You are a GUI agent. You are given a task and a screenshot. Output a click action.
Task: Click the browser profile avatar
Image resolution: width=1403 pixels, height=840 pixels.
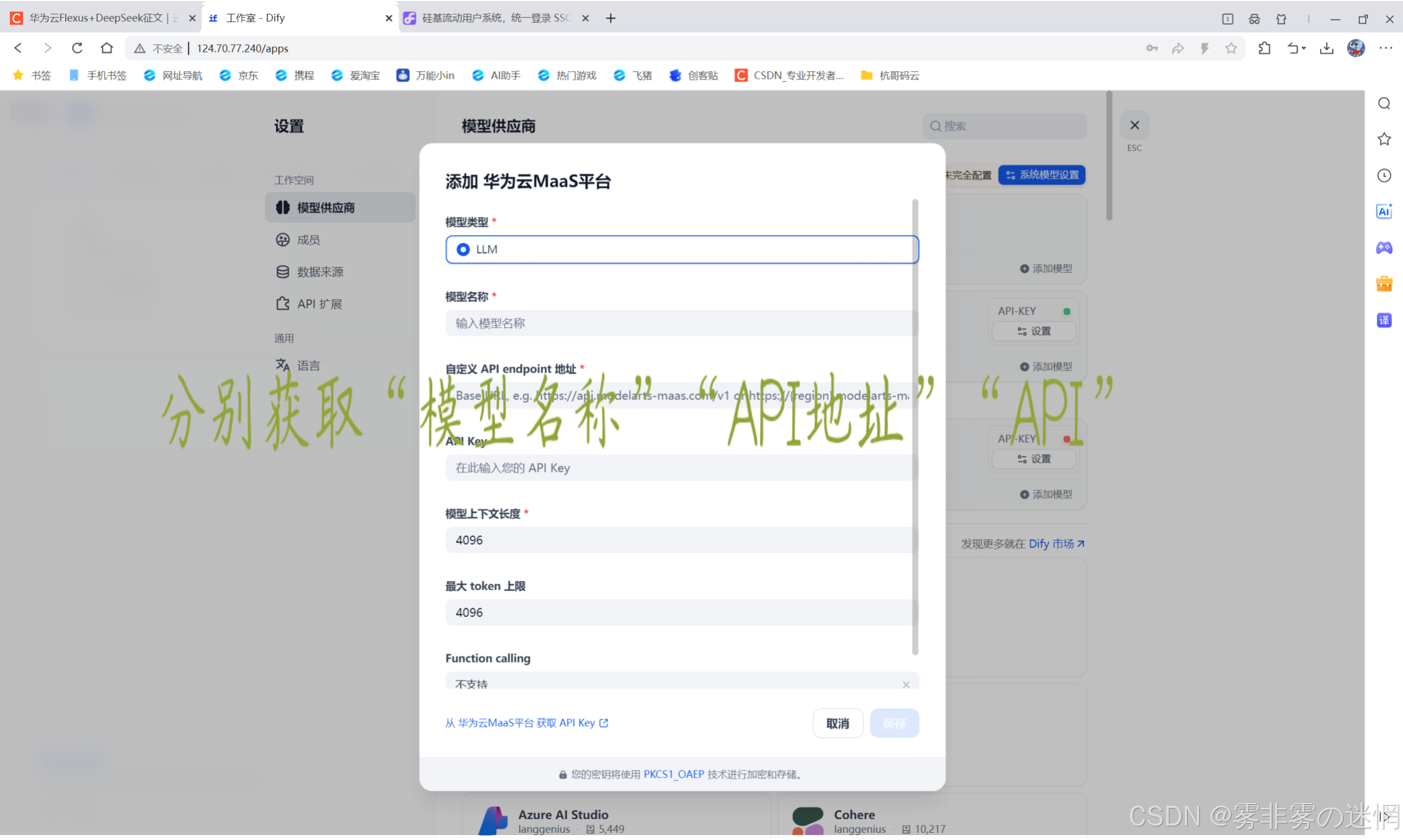coord(1355,48)
